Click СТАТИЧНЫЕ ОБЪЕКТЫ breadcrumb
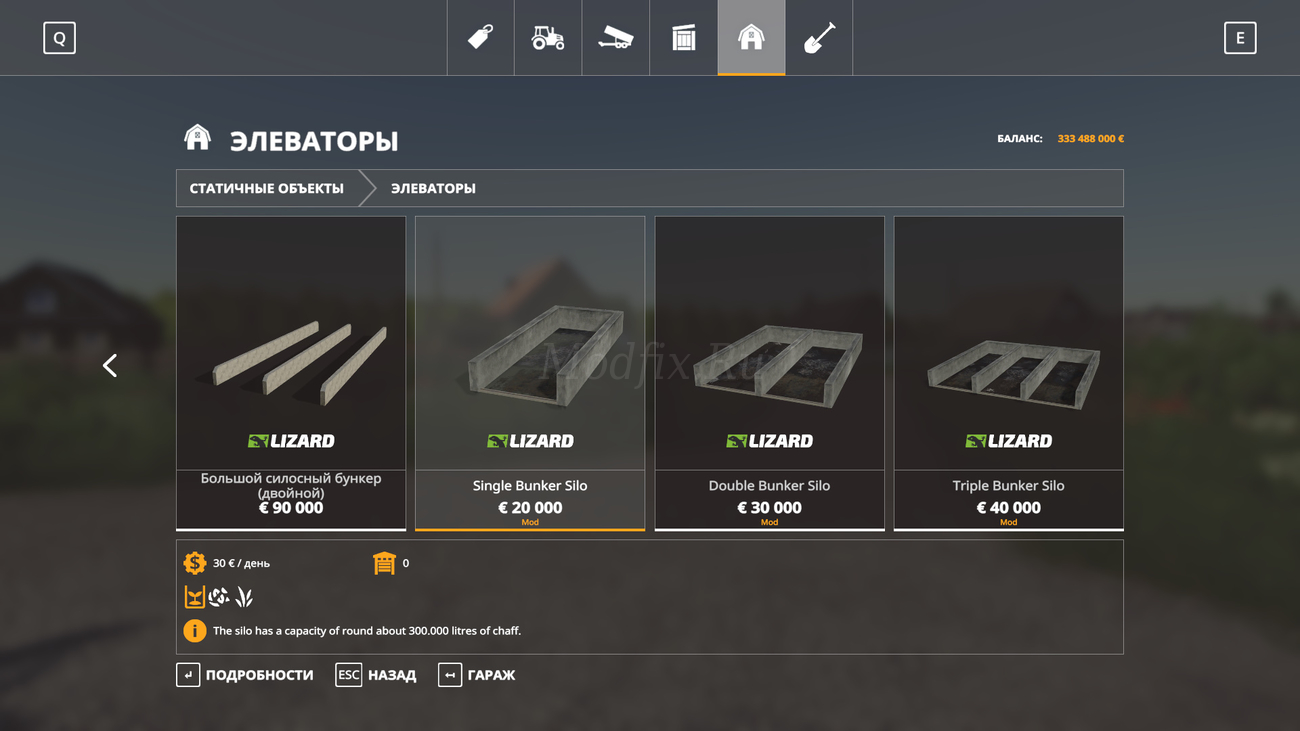1300x731 pixels. [267, 188]
